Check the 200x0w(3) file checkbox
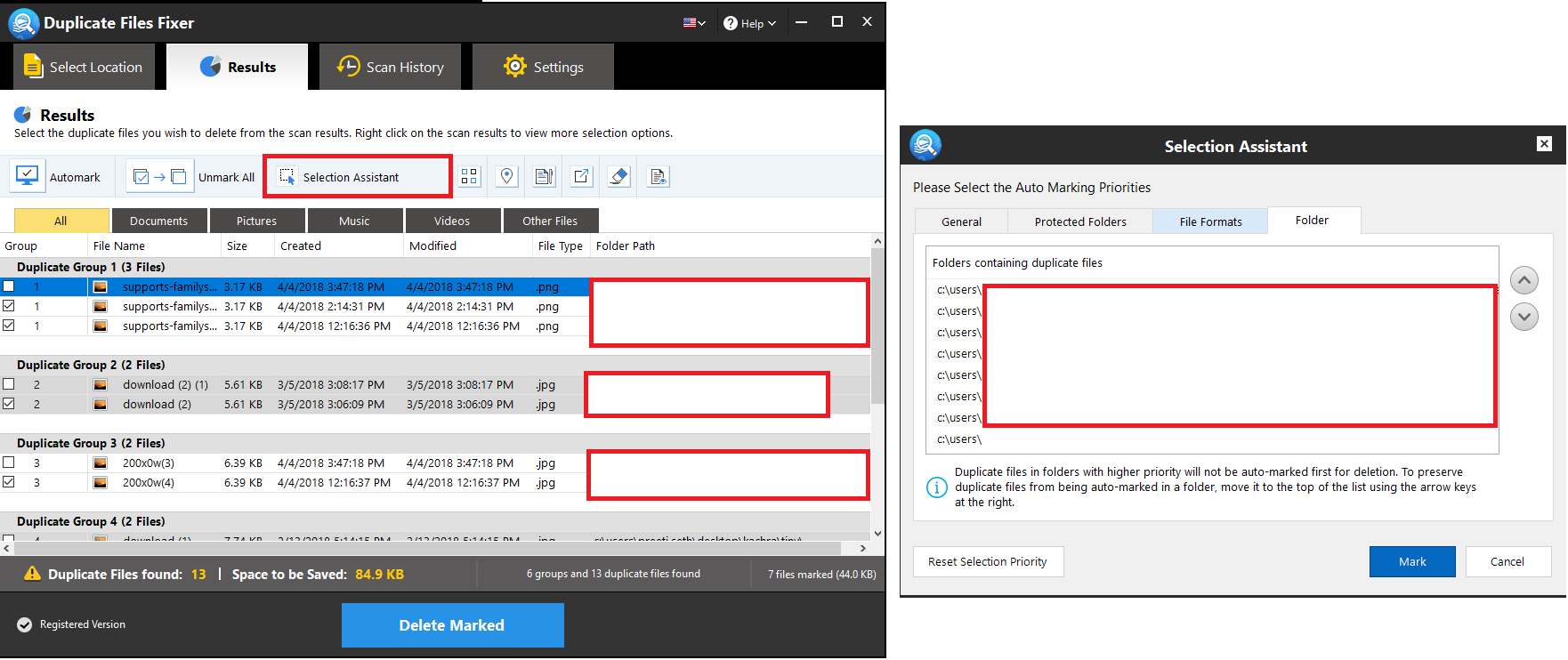 [x=9, y=463]
